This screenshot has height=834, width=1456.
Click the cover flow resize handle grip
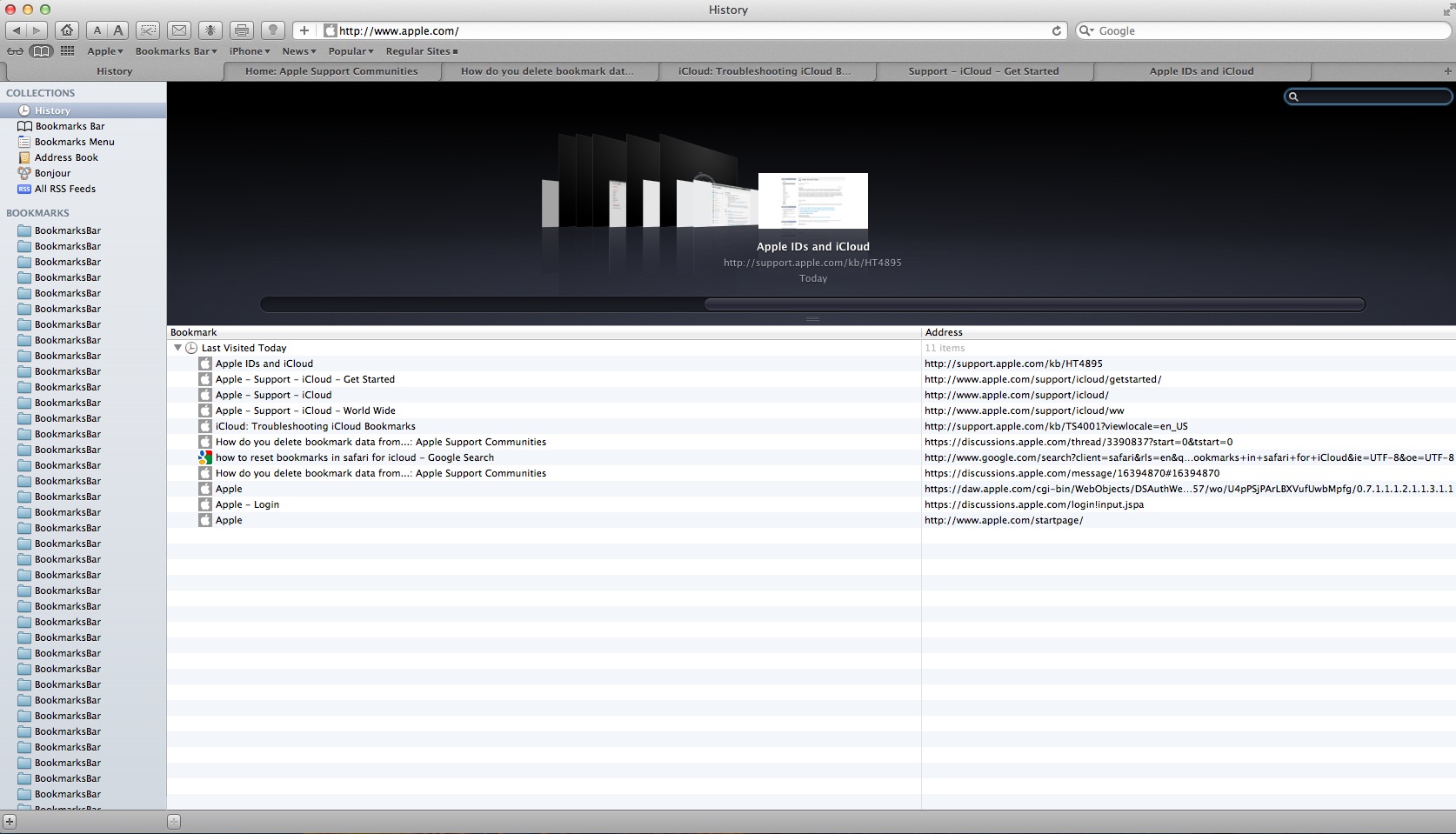[x=812, y=318]
